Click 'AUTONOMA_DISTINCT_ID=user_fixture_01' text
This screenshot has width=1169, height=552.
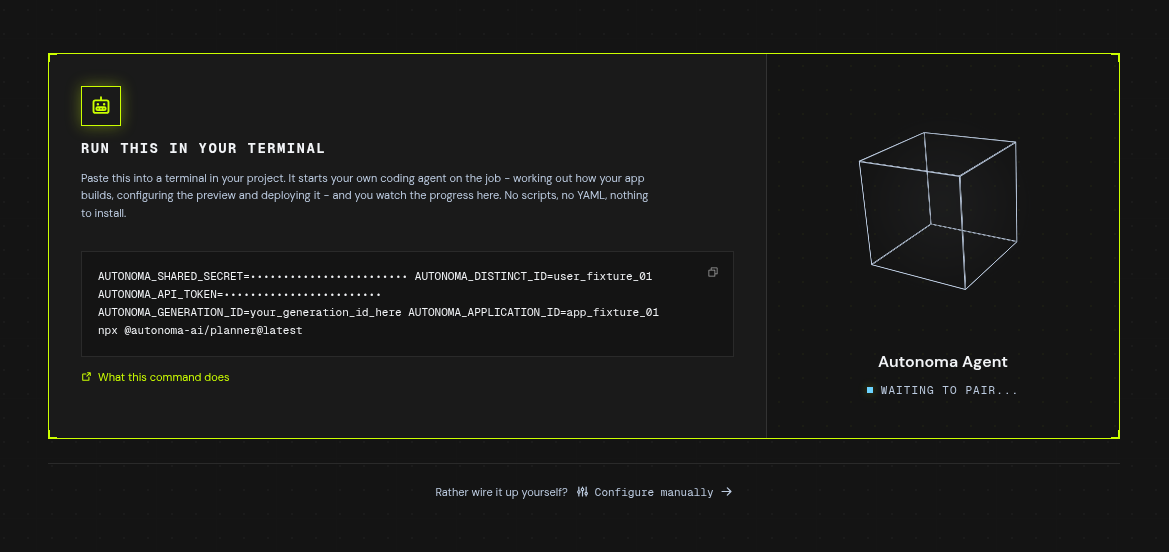533,277
